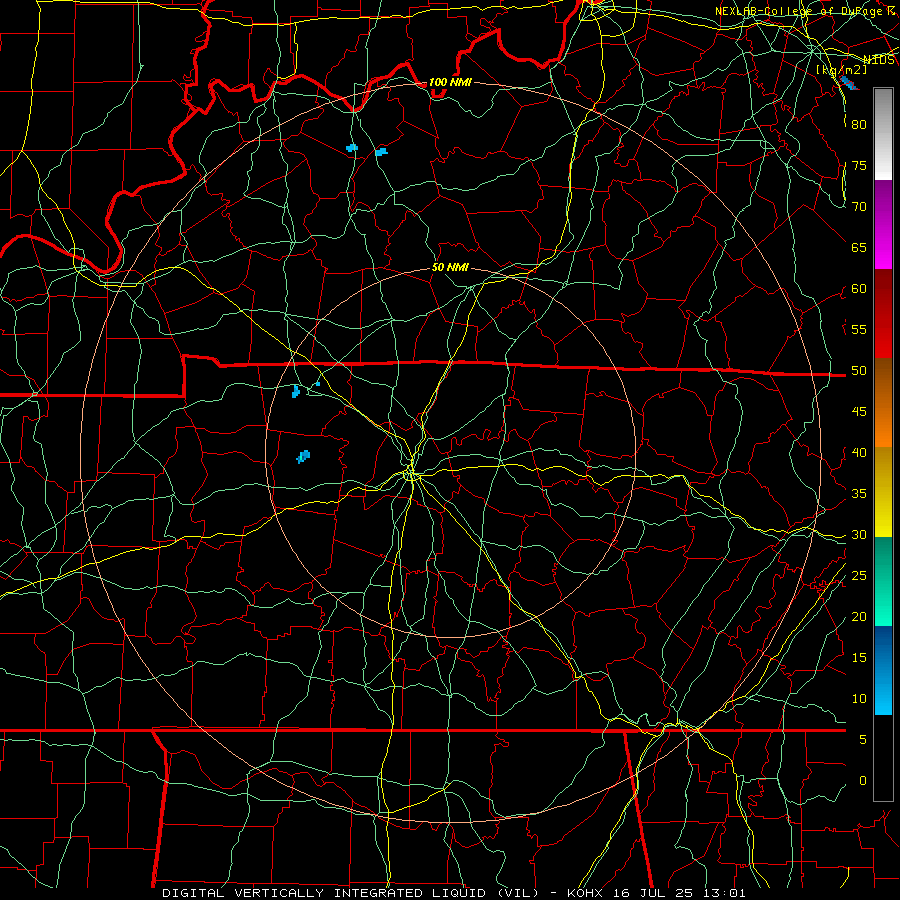Select the brown-orange segment of the color scale
The image size is (900, 900).
pyautogui.click(x=883, y=403)
